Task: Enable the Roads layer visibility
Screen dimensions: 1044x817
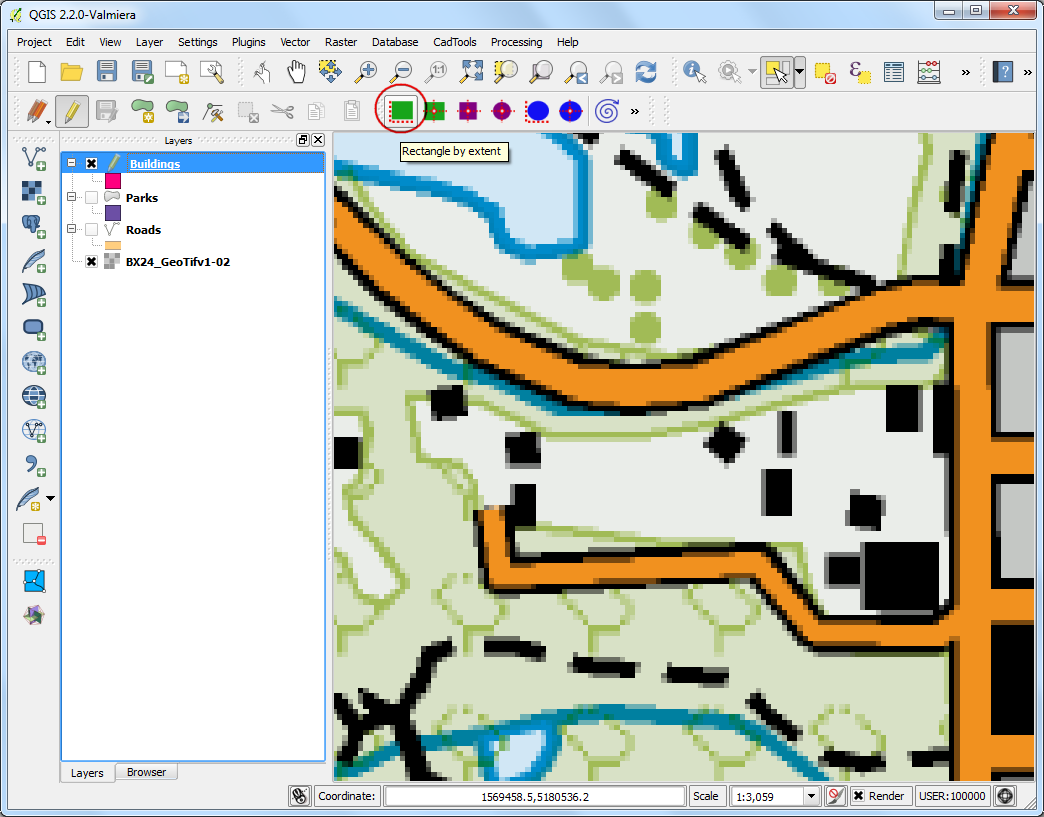Action: coord(92,230)
